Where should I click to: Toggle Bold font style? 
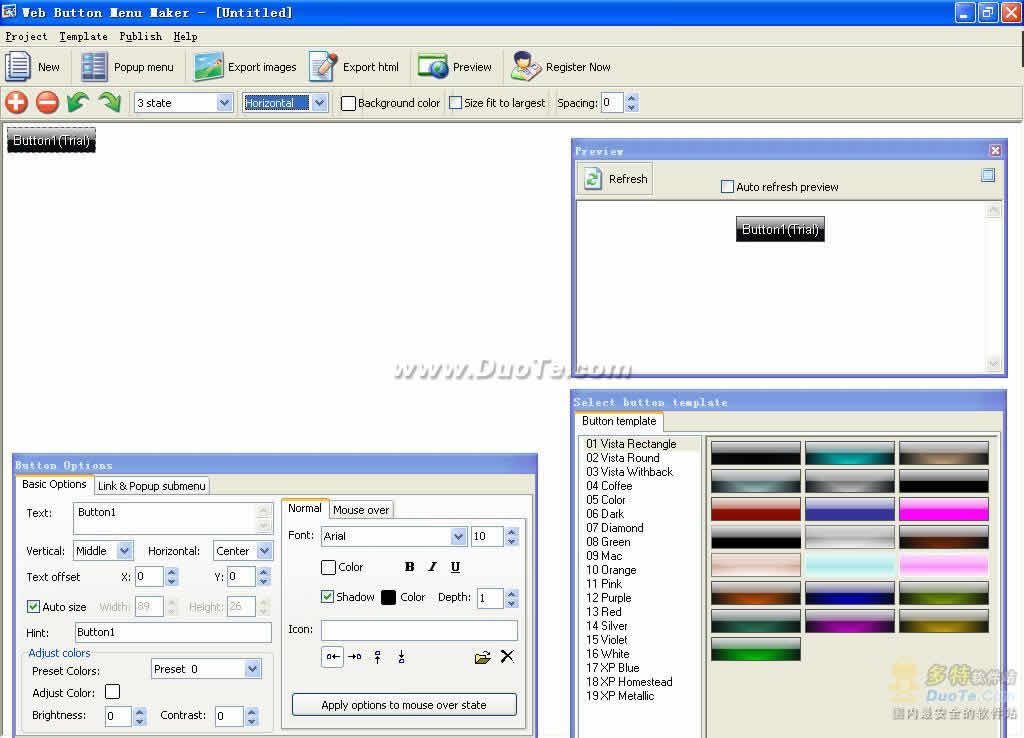409,567
